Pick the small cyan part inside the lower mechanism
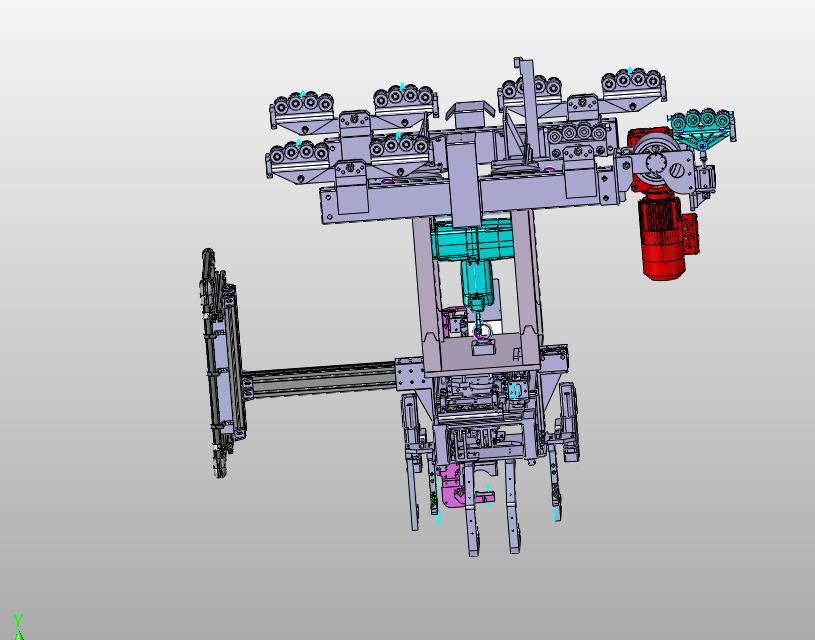815x640 pixels. click(x=515, y=390)
